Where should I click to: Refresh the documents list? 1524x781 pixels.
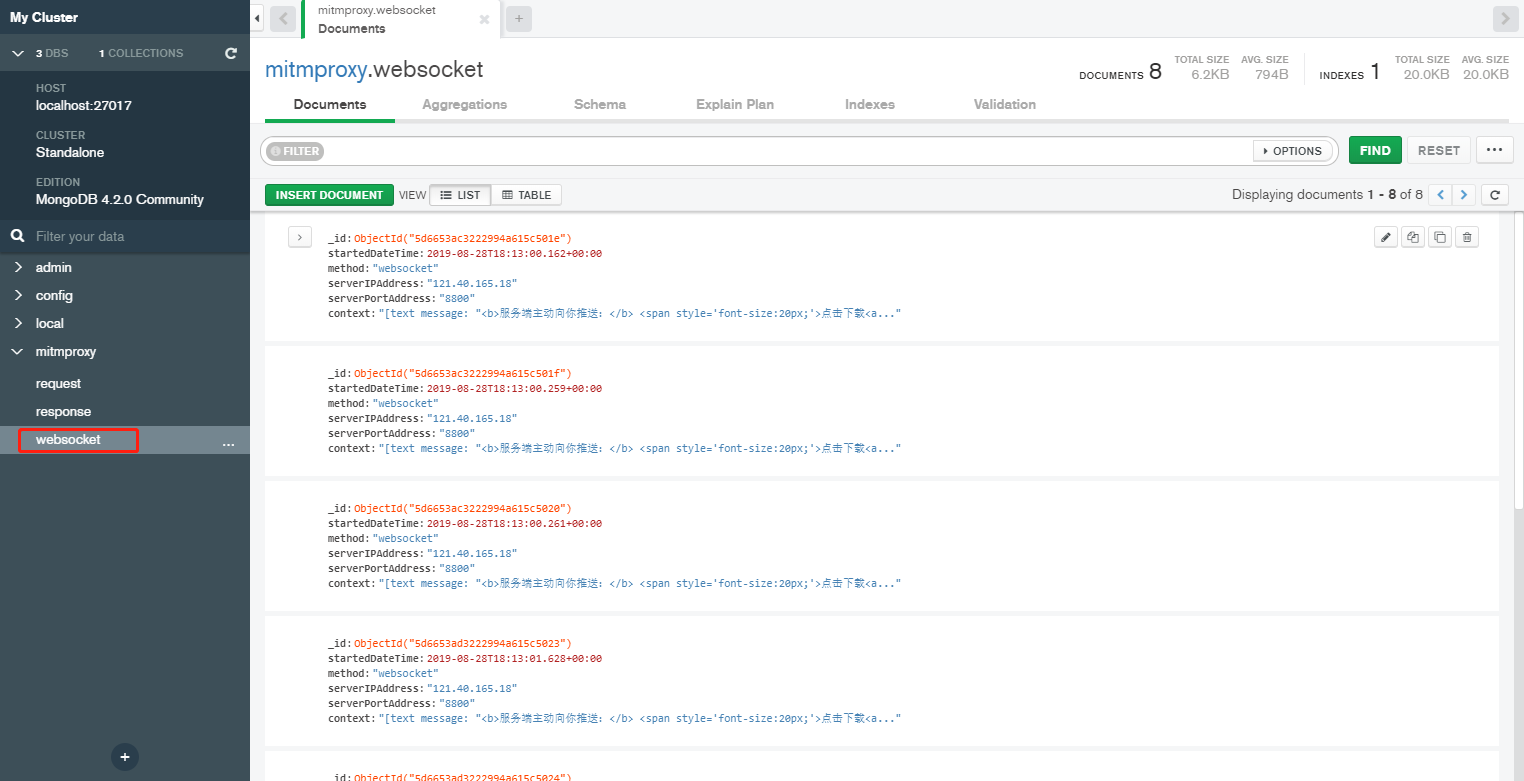click(x=1494, y=195)
